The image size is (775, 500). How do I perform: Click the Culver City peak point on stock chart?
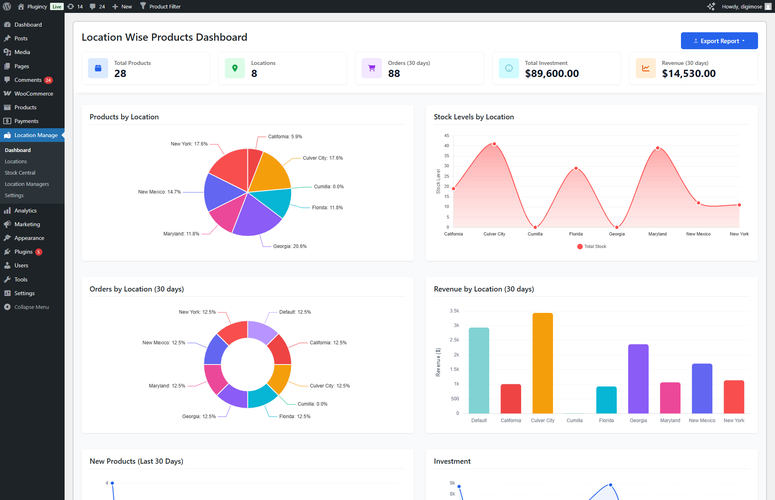pyautogui.click(x=494, y=144)
